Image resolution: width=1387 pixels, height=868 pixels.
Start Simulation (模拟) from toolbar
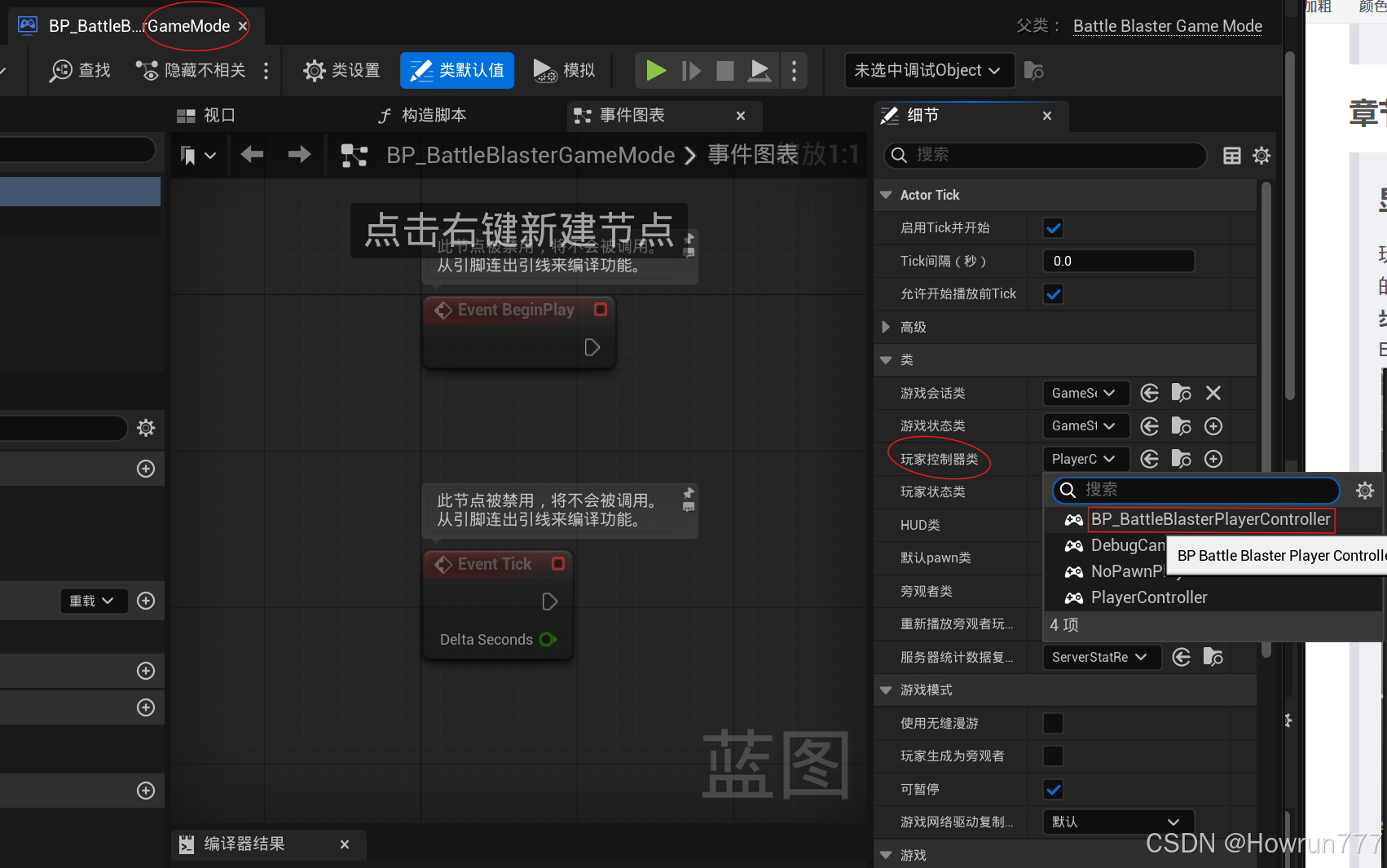tap(565, 71)
